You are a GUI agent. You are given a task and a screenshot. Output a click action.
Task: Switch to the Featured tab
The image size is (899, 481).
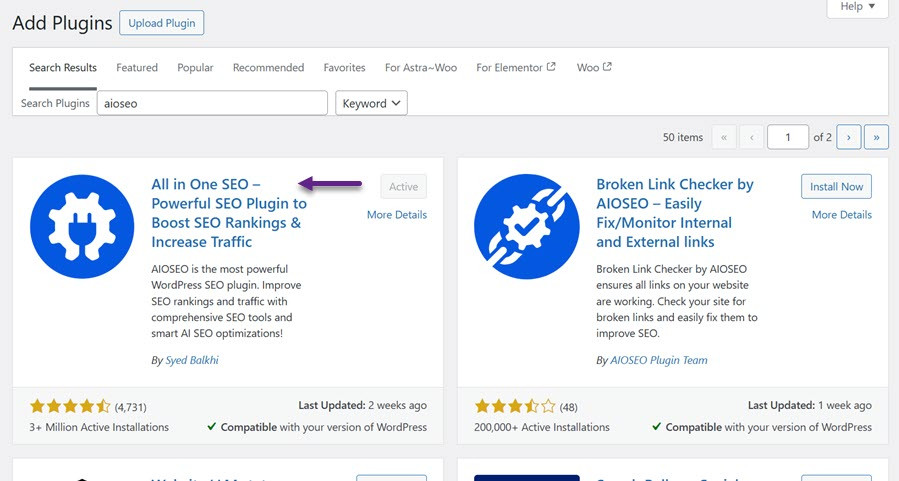pos(137,68)
